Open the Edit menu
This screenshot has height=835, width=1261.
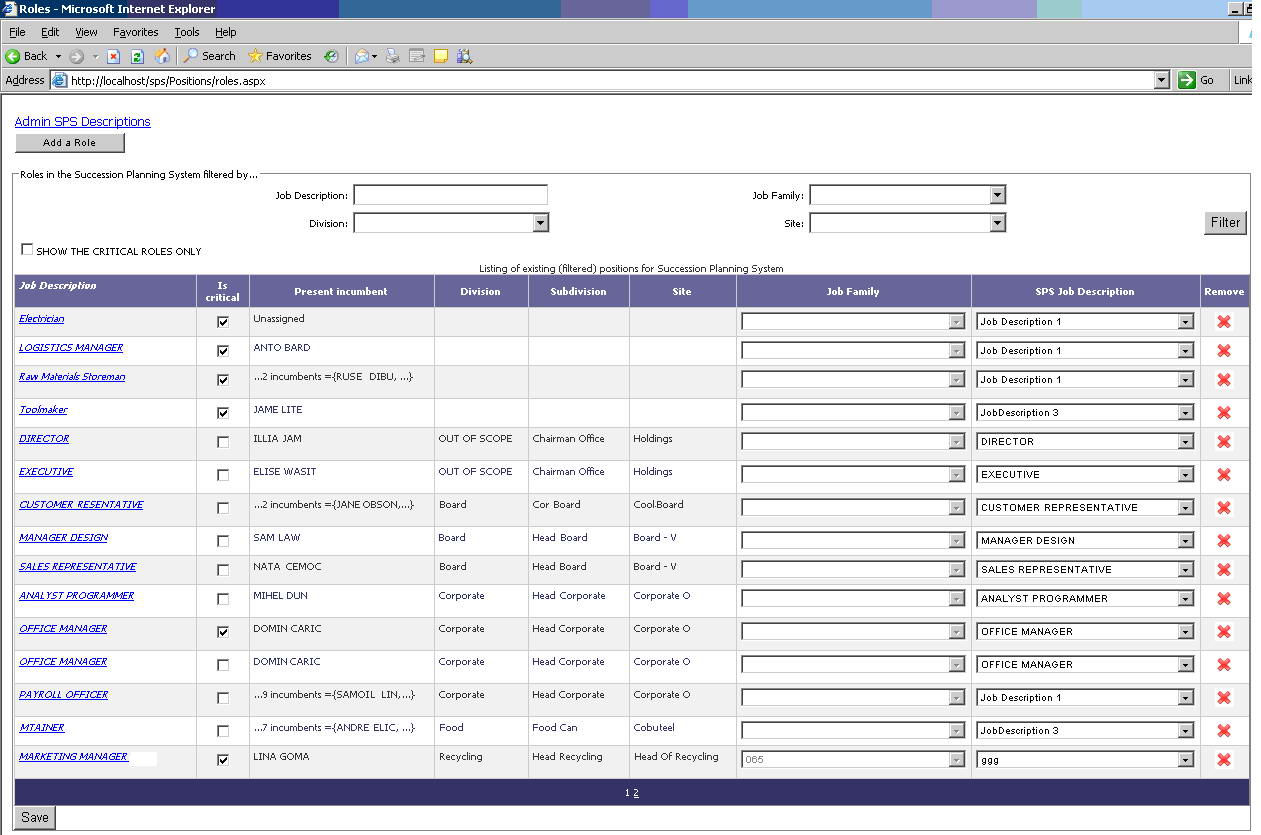pyautogui.click(x=50, y=32)
